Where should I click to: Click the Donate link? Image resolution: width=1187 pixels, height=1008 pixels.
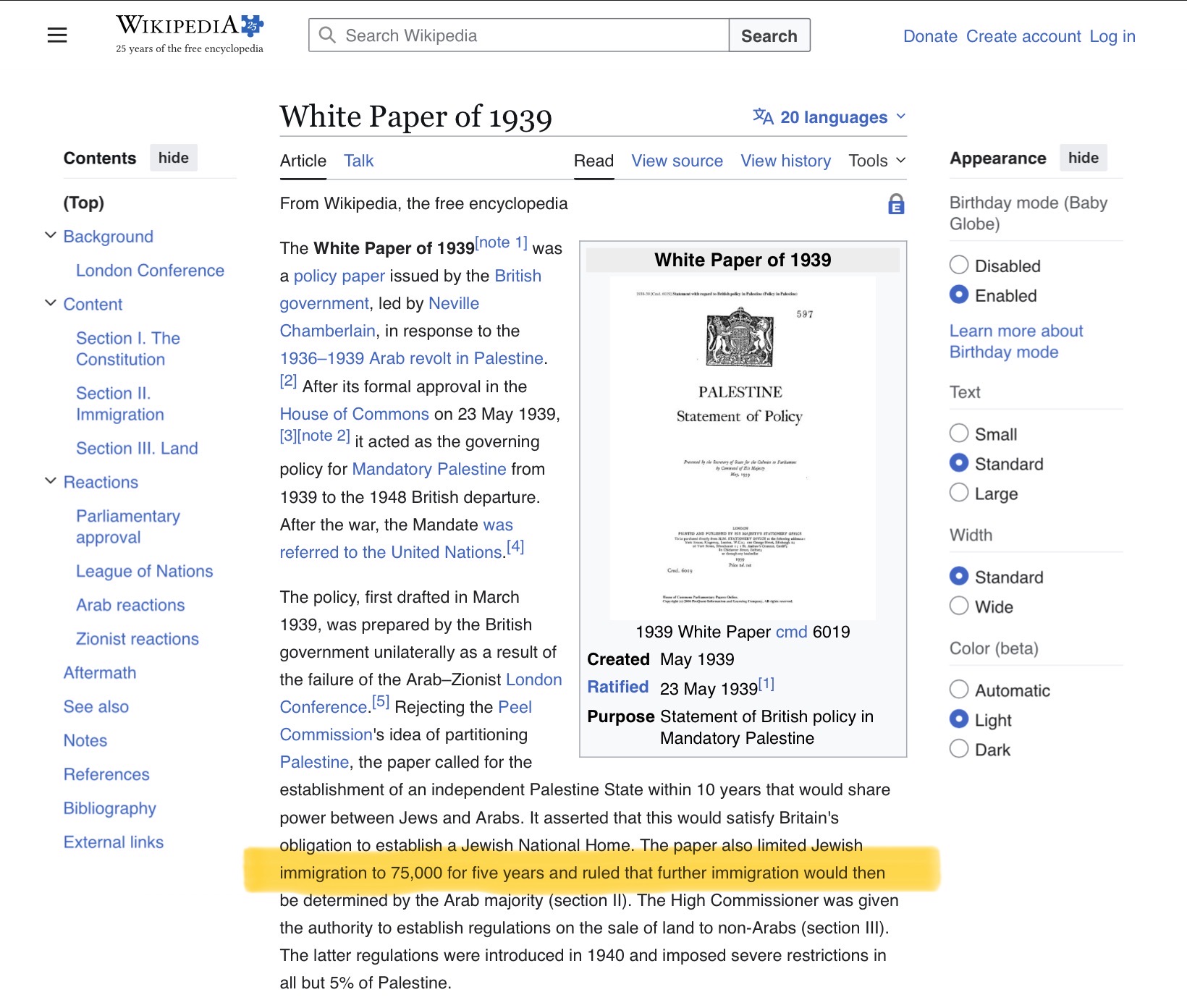pos(930,36)
